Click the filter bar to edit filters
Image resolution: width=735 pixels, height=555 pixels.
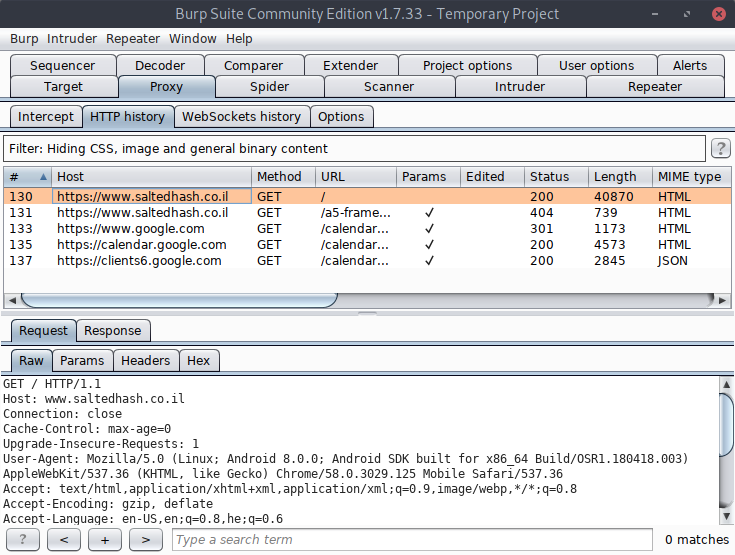pyautogui.click(x=354, y=149)
